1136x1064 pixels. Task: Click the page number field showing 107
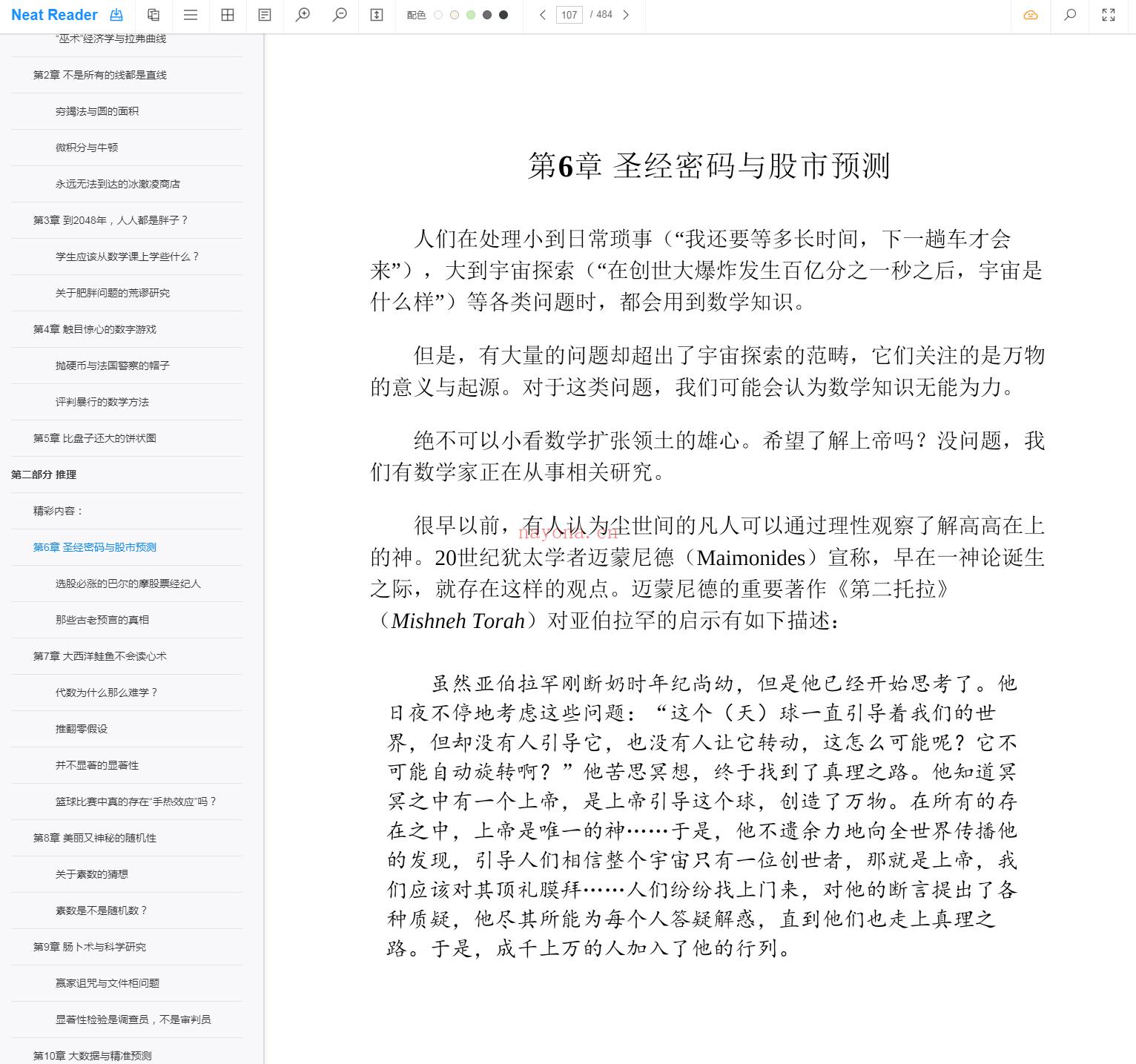pyautogui.click(x=569, y=15)
